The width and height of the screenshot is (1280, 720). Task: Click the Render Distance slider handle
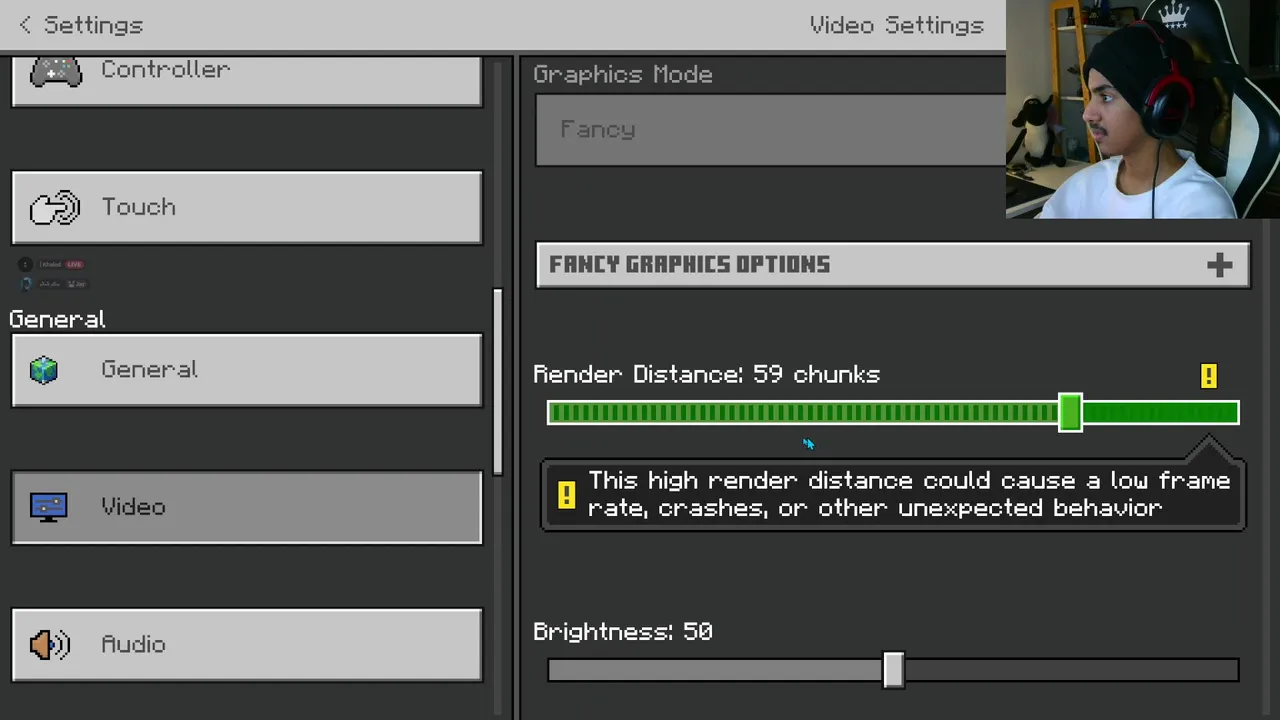1070,413
